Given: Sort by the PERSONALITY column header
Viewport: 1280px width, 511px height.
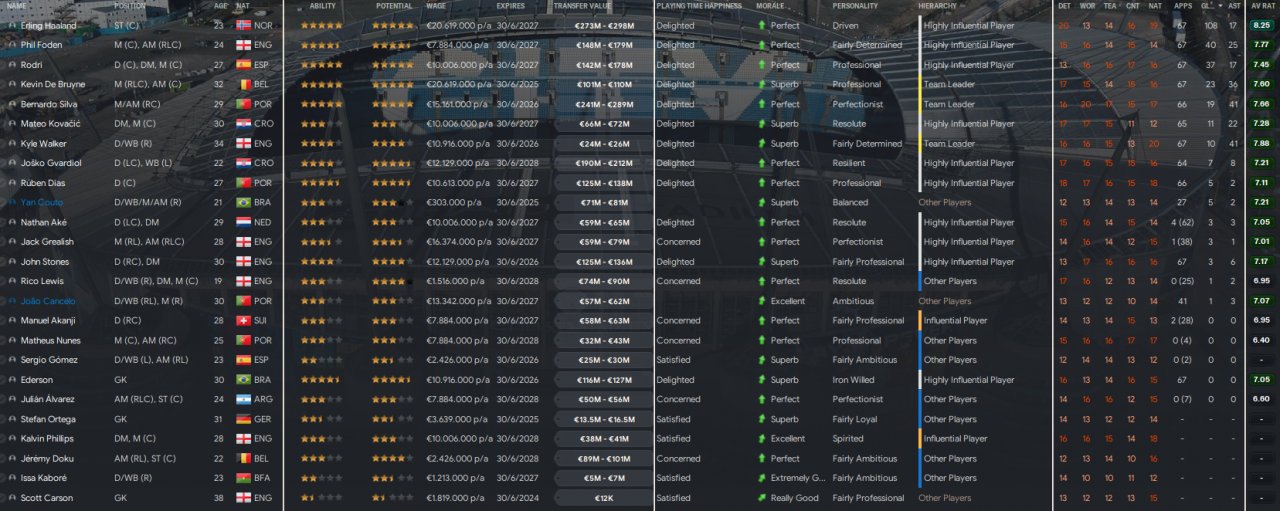Looking at the screenshot, I should pyautogui.click(x=855, y=6).
